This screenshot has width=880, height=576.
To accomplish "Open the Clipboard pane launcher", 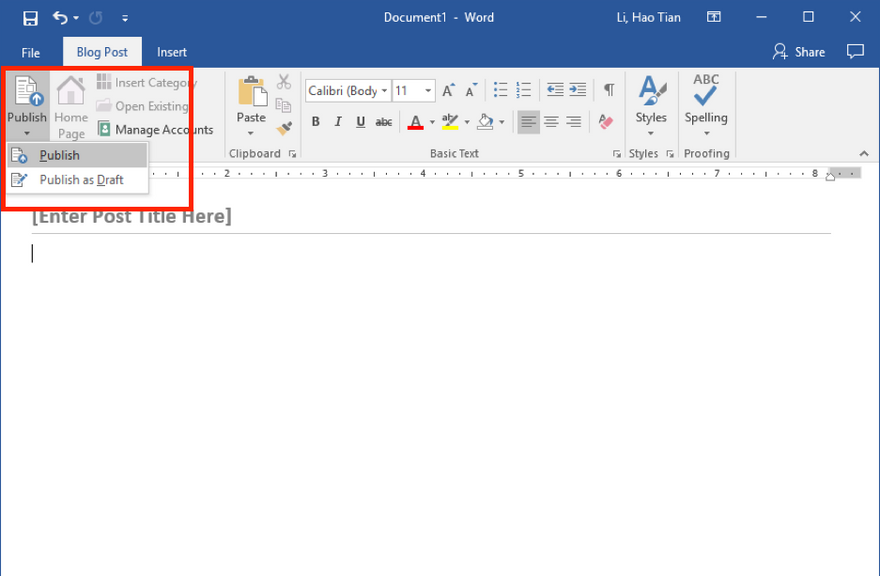I will coord(292,154).
